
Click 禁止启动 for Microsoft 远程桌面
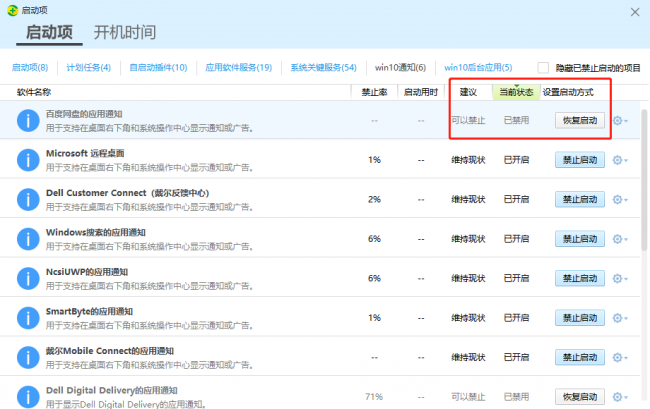pos(580,160)
